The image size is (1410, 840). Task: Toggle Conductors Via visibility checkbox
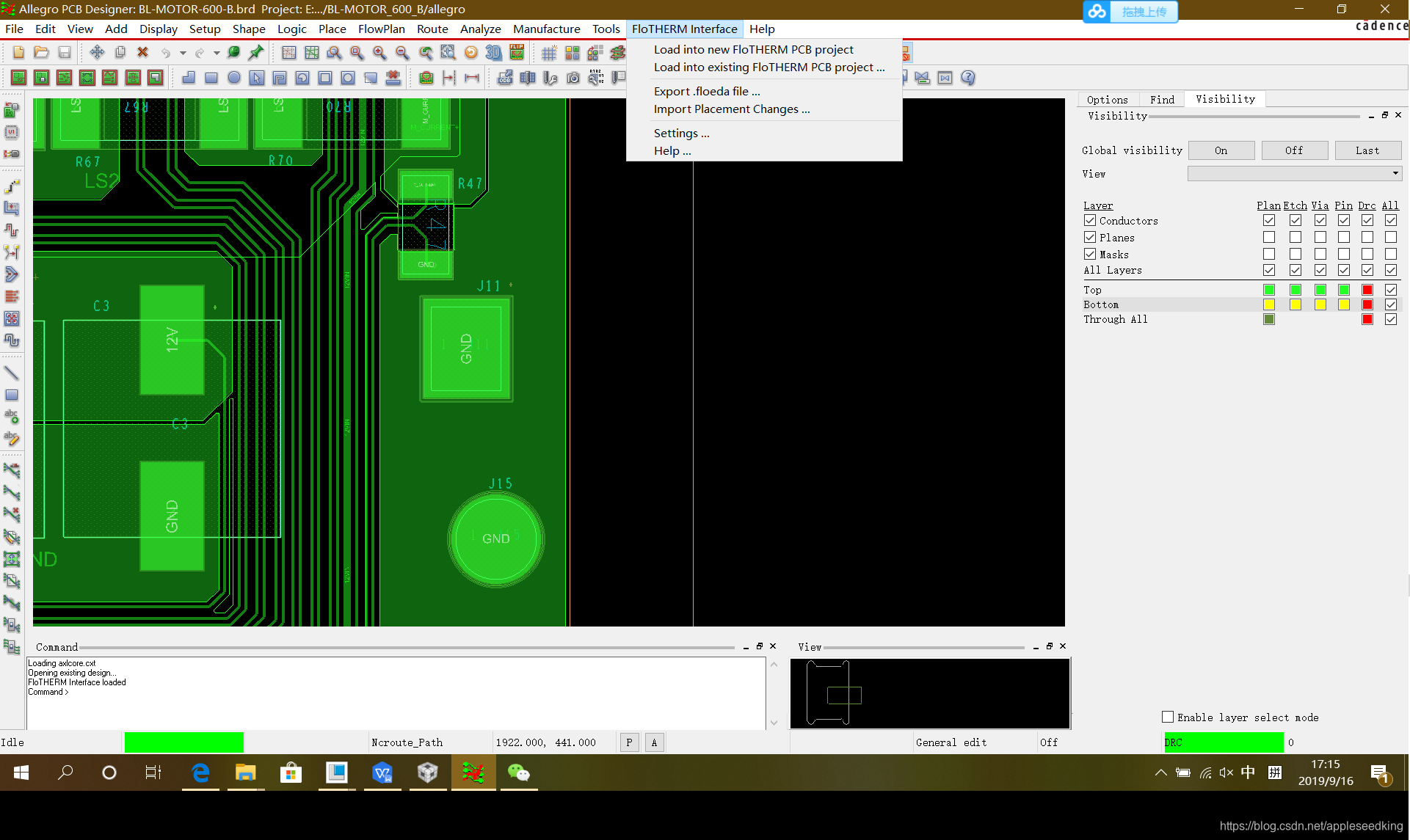1320,221
